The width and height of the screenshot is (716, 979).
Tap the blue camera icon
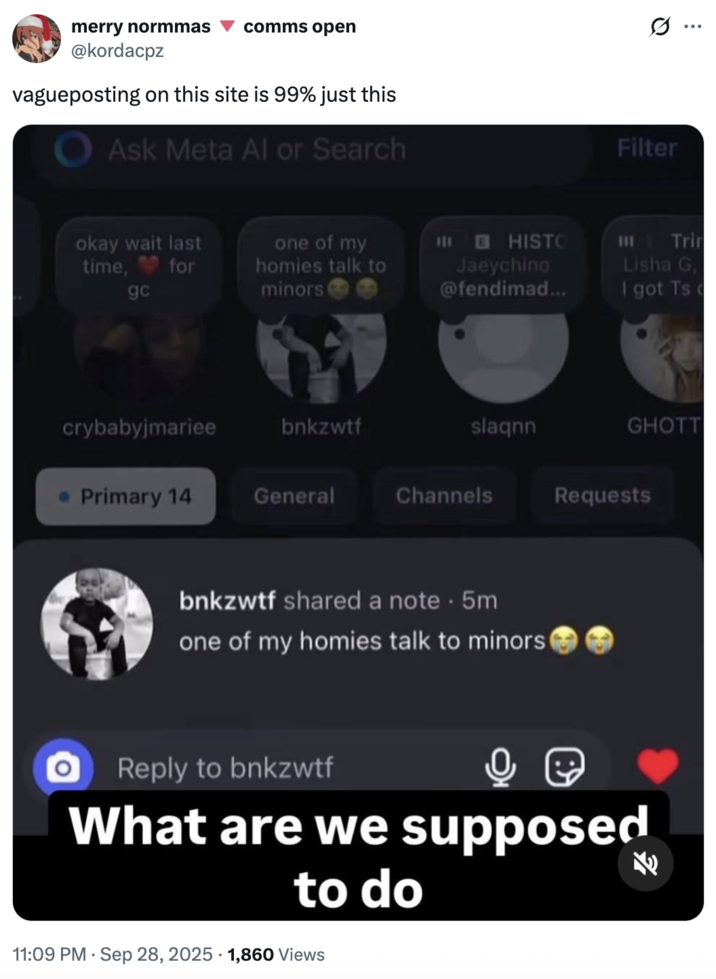click(63, 767)
